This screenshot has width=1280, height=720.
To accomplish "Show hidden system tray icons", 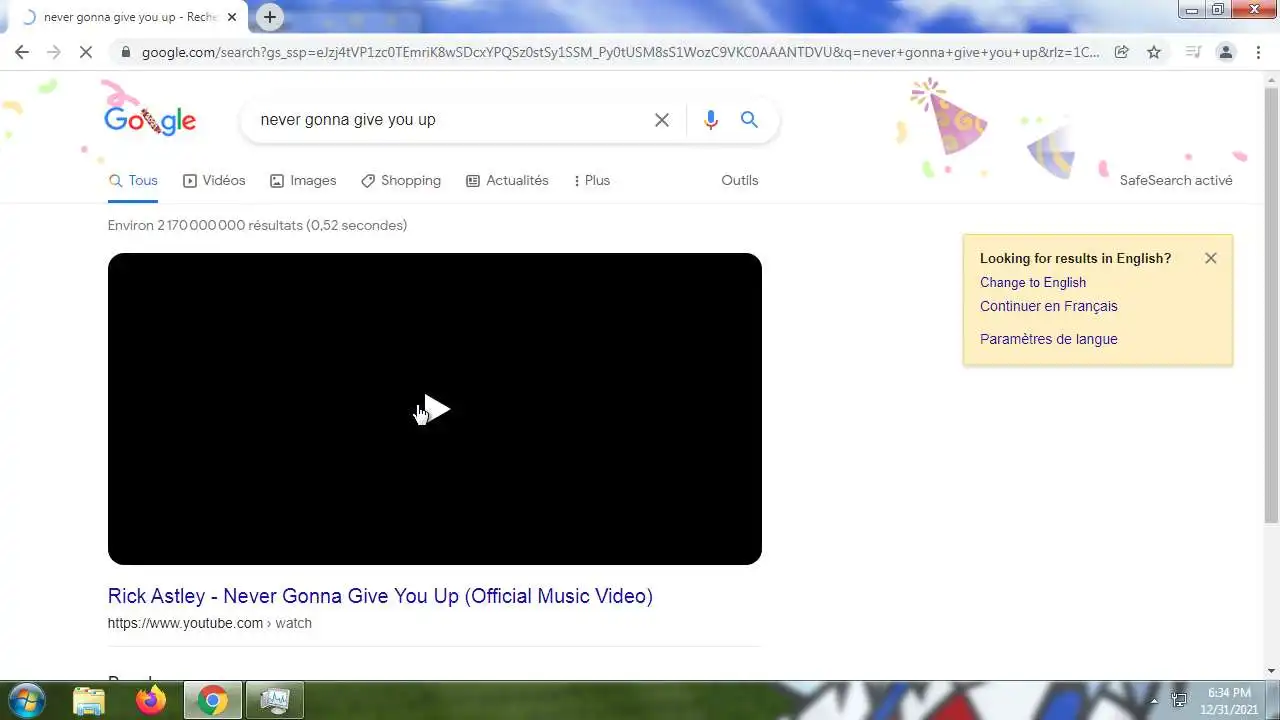I will pos(1154,701).
